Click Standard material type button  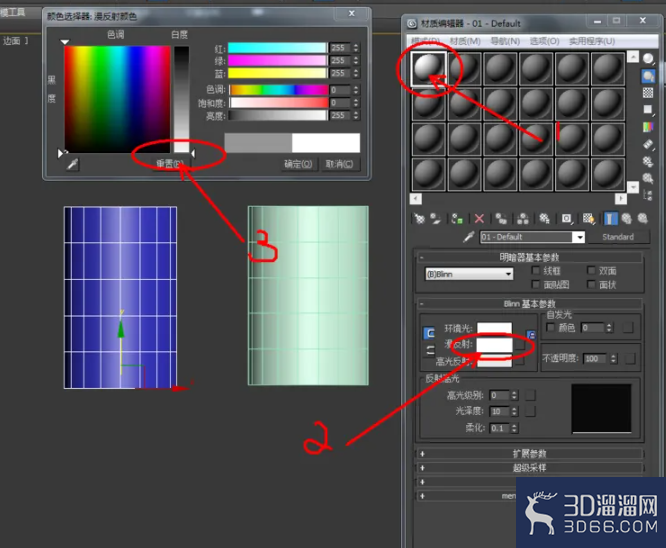click(618, 237)
